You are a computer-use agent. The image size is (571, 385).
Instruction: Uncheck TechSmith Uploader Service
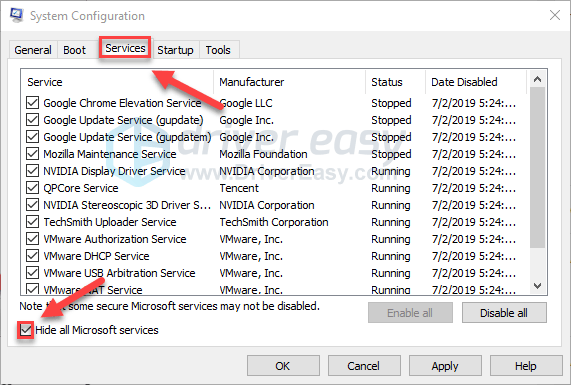tap(33, 222)
